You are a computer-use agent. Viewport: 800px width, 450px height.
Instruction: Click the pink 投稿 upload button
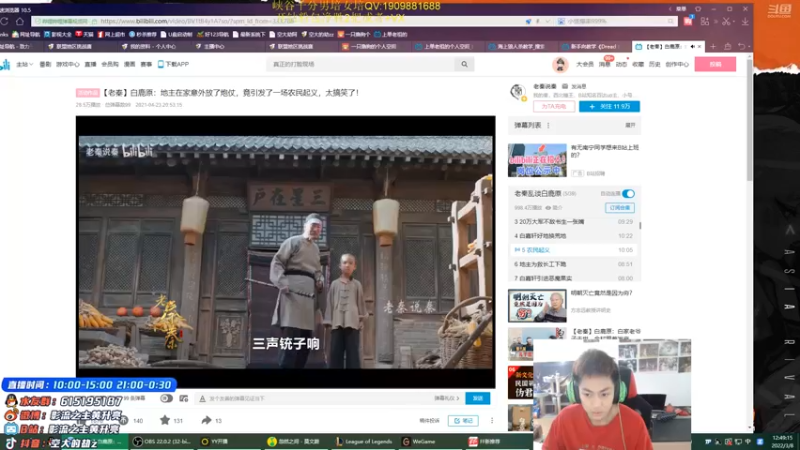pos(715,64)
